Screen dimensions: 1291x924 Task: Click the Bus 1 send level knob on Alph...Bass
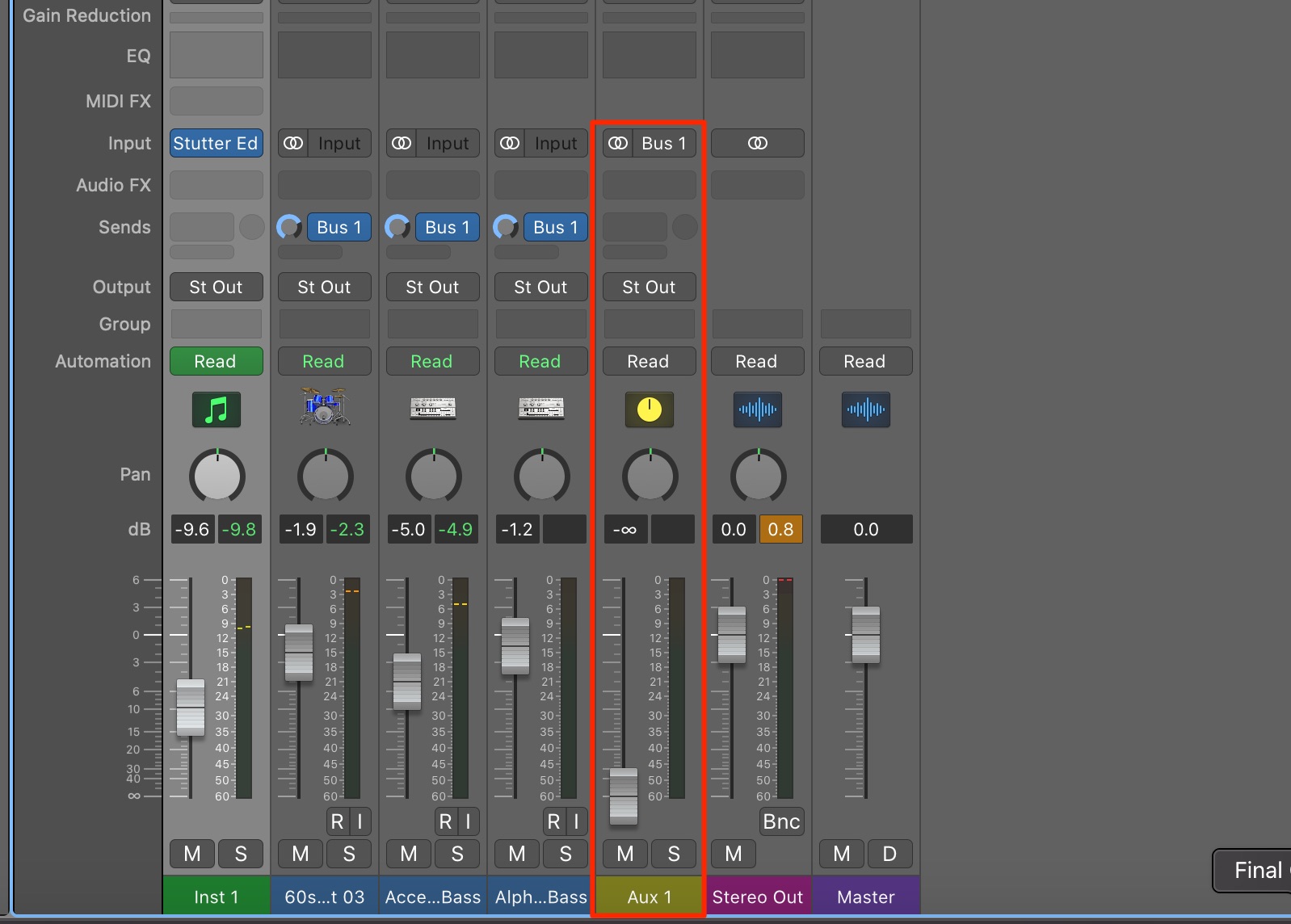(506, 227)
